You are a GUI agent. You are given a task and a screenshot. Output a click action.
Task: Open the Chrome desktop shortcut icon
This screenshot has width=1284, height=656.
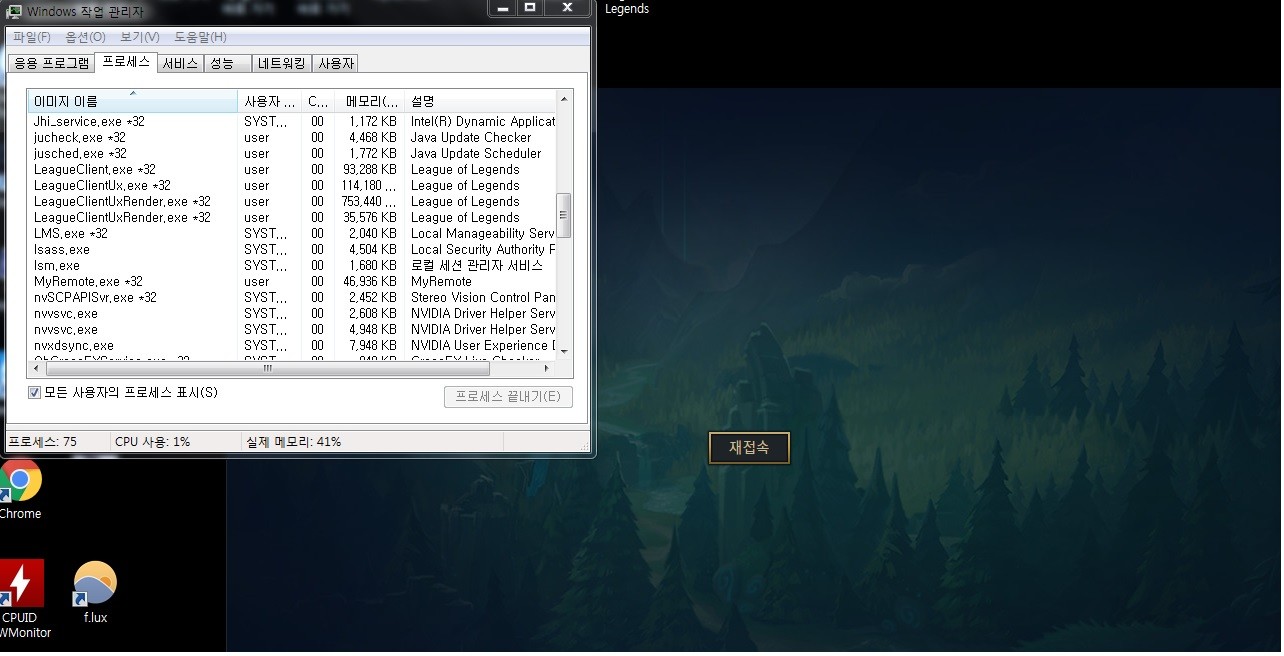(x=20, y=481)
